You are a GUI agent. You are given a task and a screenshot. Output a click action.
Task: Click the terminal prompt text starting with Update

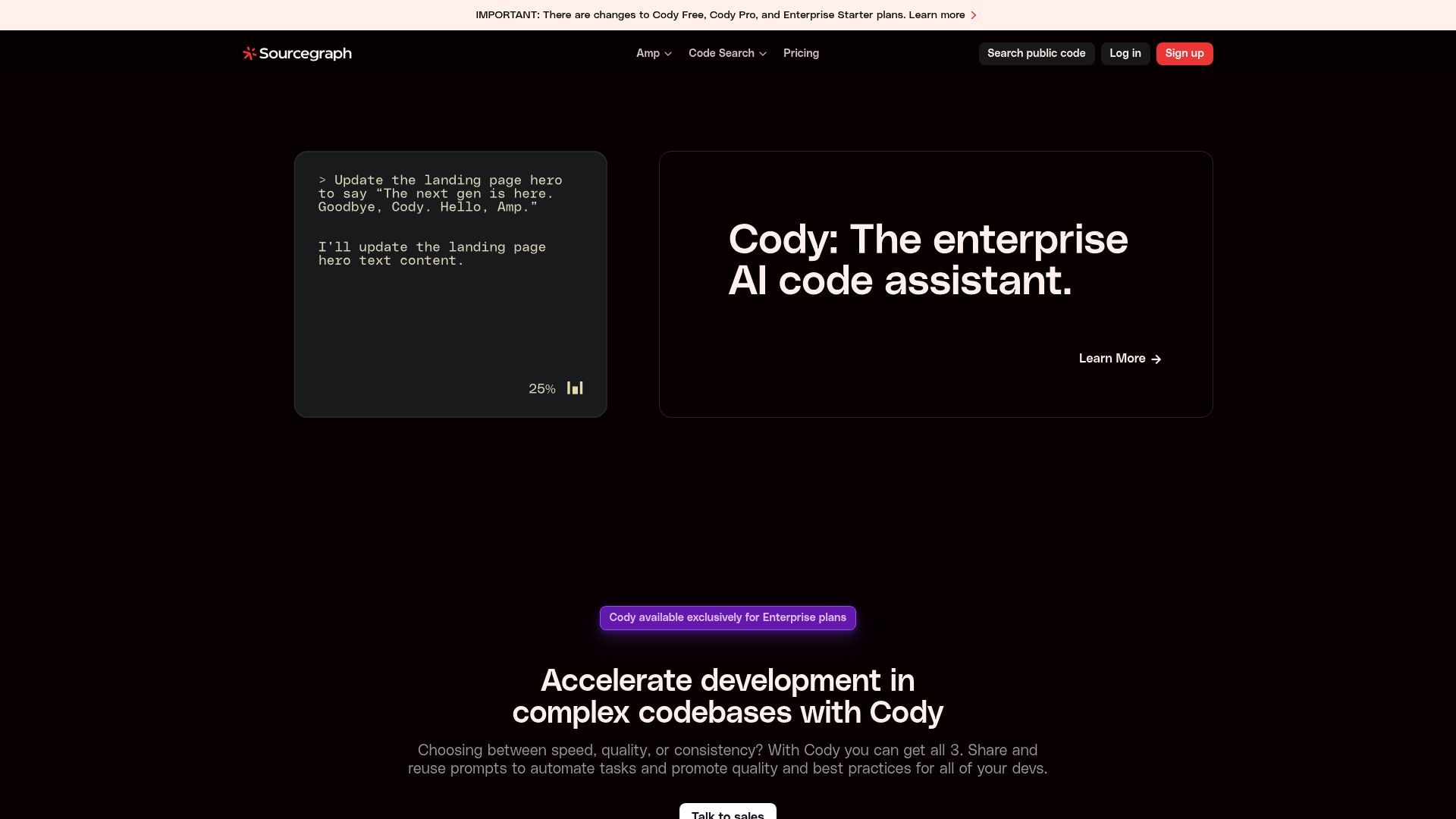tap(440, 193)
